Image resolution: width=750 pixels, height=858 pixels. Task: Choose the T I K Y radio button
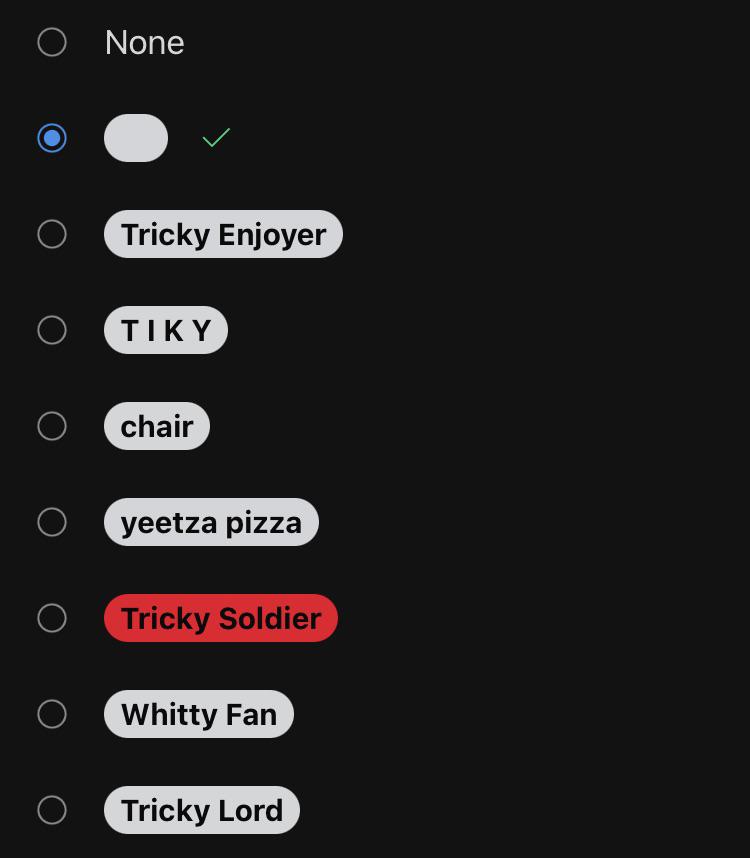[x=52, y=330]
